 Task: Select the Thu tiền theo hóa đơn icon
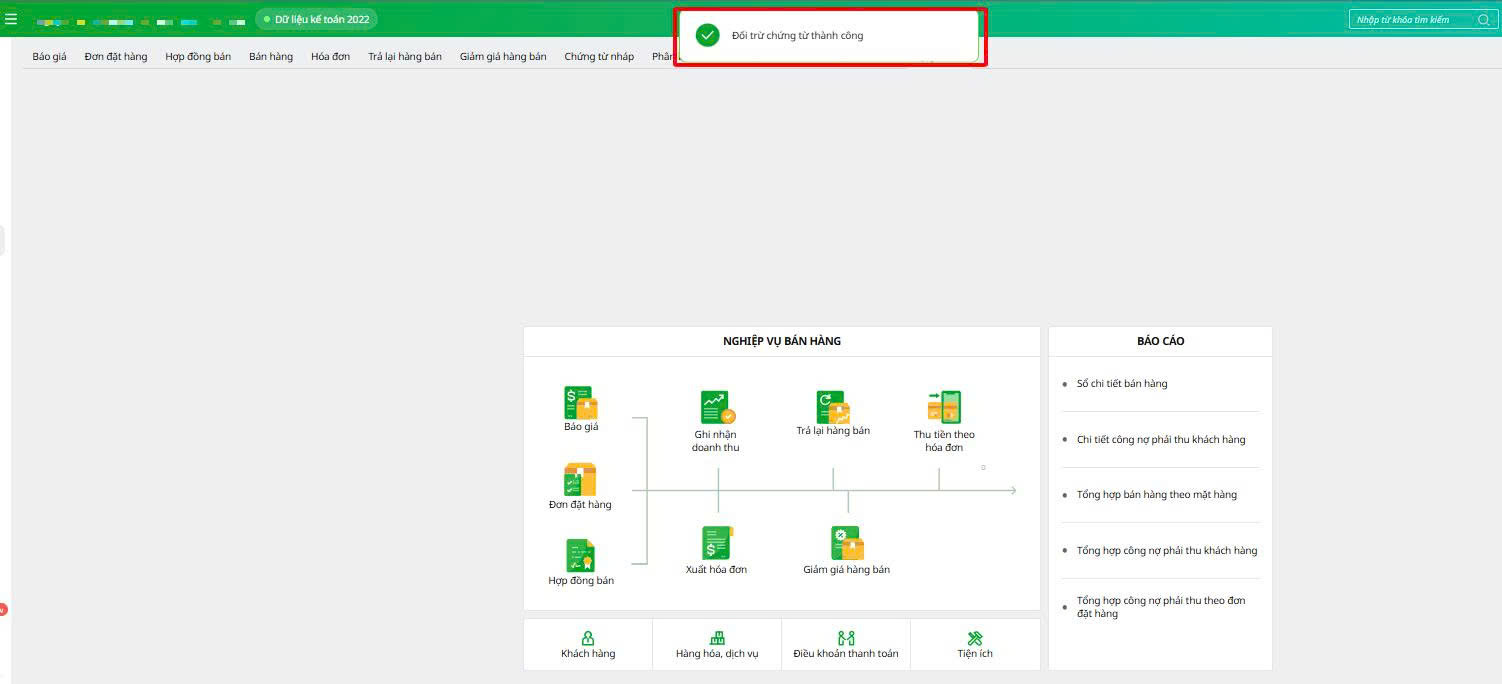click(944, 408)
